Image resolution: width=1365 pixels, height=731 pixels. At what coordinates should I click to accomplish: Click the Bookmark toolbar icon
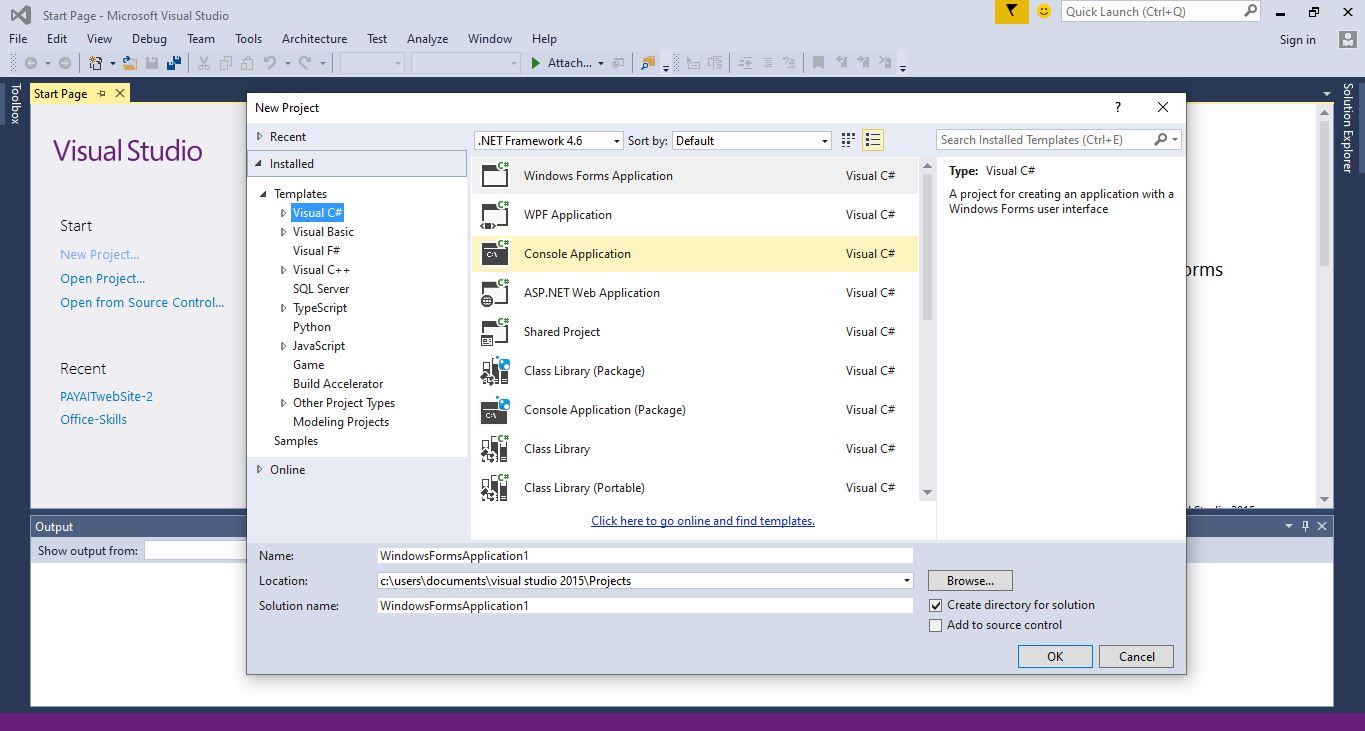click(818, 63)
